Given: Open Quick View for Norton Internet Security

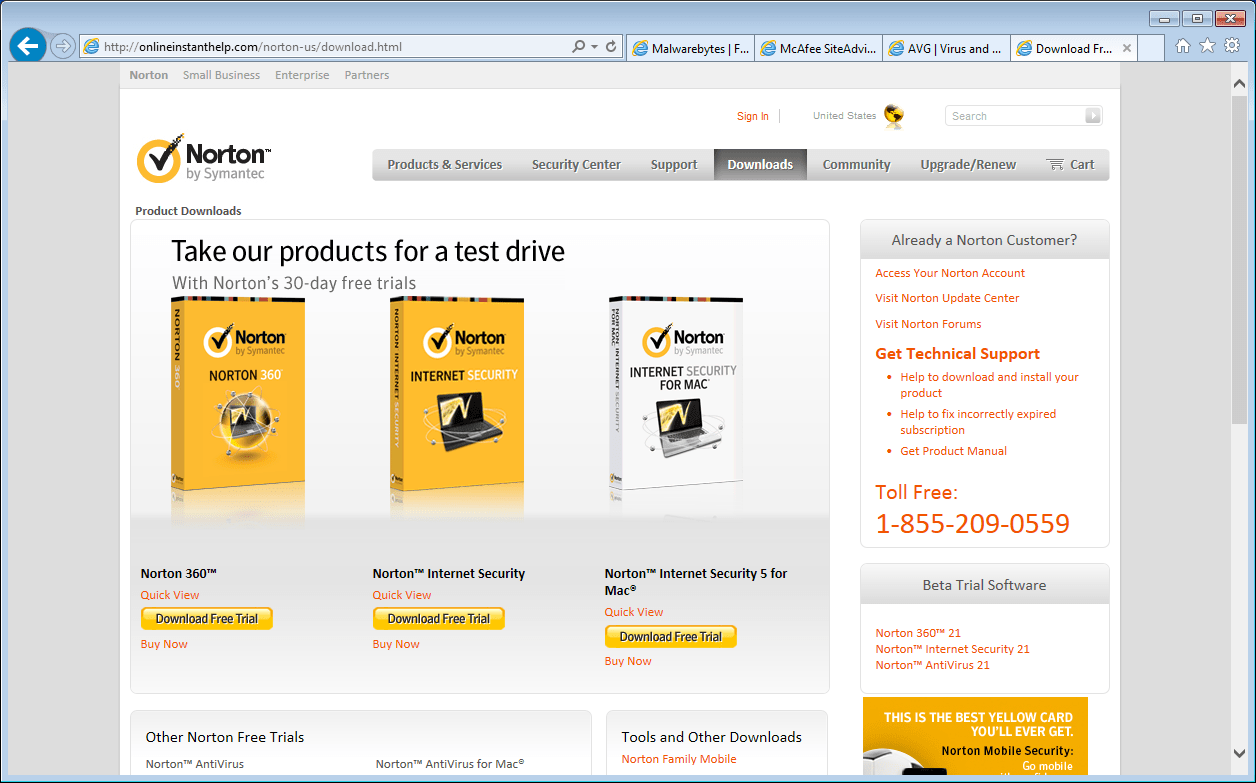Looking at the screenshot, I should (402, 595).
